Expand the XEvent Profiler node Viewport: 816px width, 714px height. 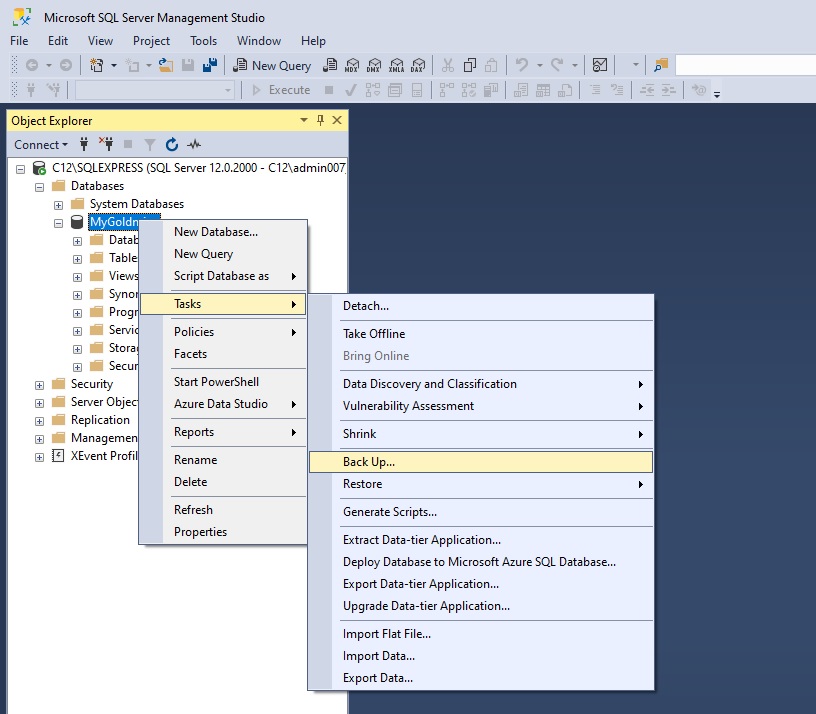click(40, 457)
